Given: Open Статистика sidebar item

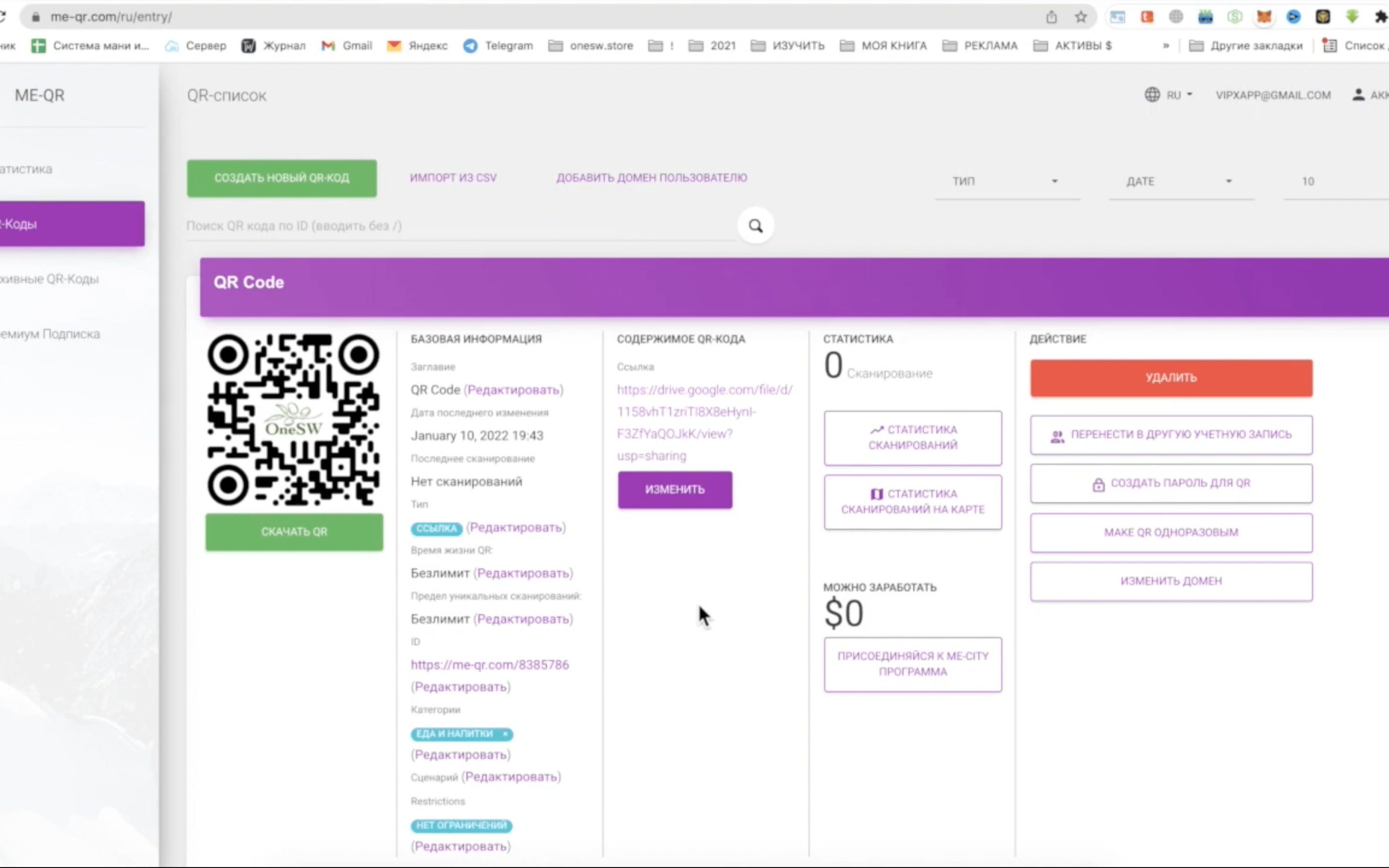Looking at the screenshot, I should click(26, 169).
